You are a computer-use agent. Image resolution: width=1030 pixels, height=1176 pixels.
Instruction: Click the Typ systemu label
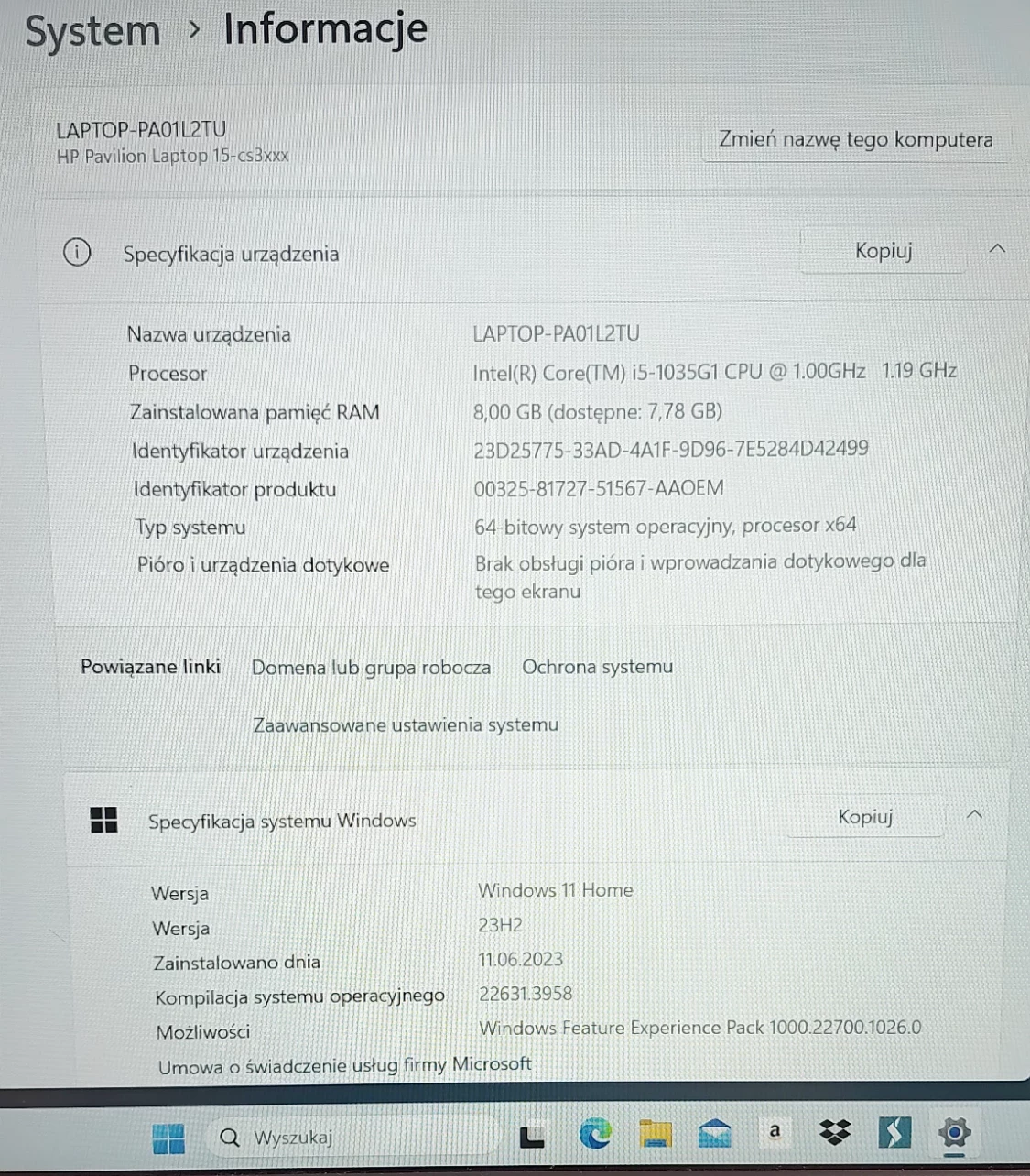pyautogui.click(x=190, y=528)
